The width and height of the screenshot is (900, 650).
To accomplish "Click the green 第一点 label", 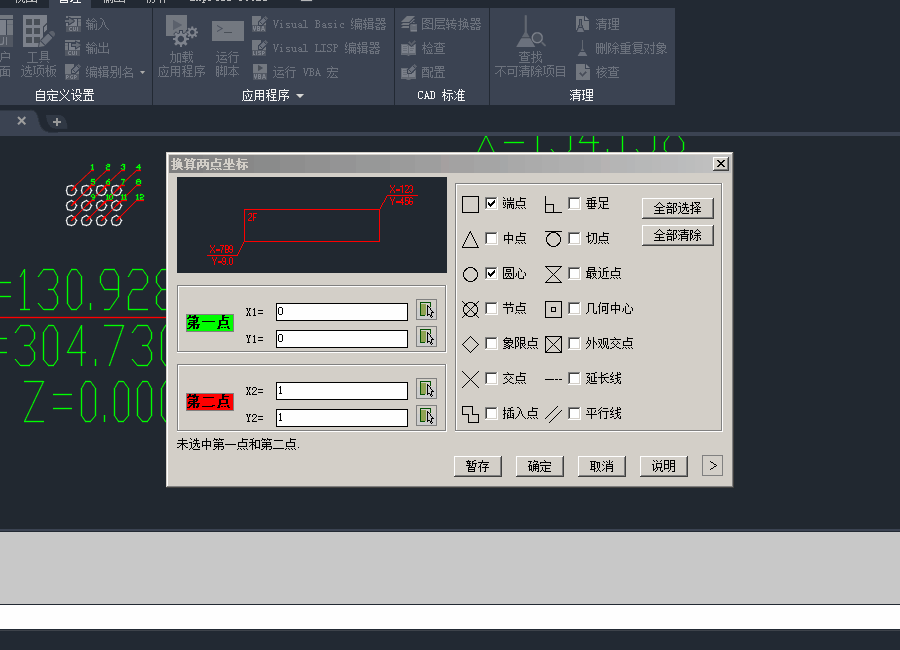I will tap(209, 323).
